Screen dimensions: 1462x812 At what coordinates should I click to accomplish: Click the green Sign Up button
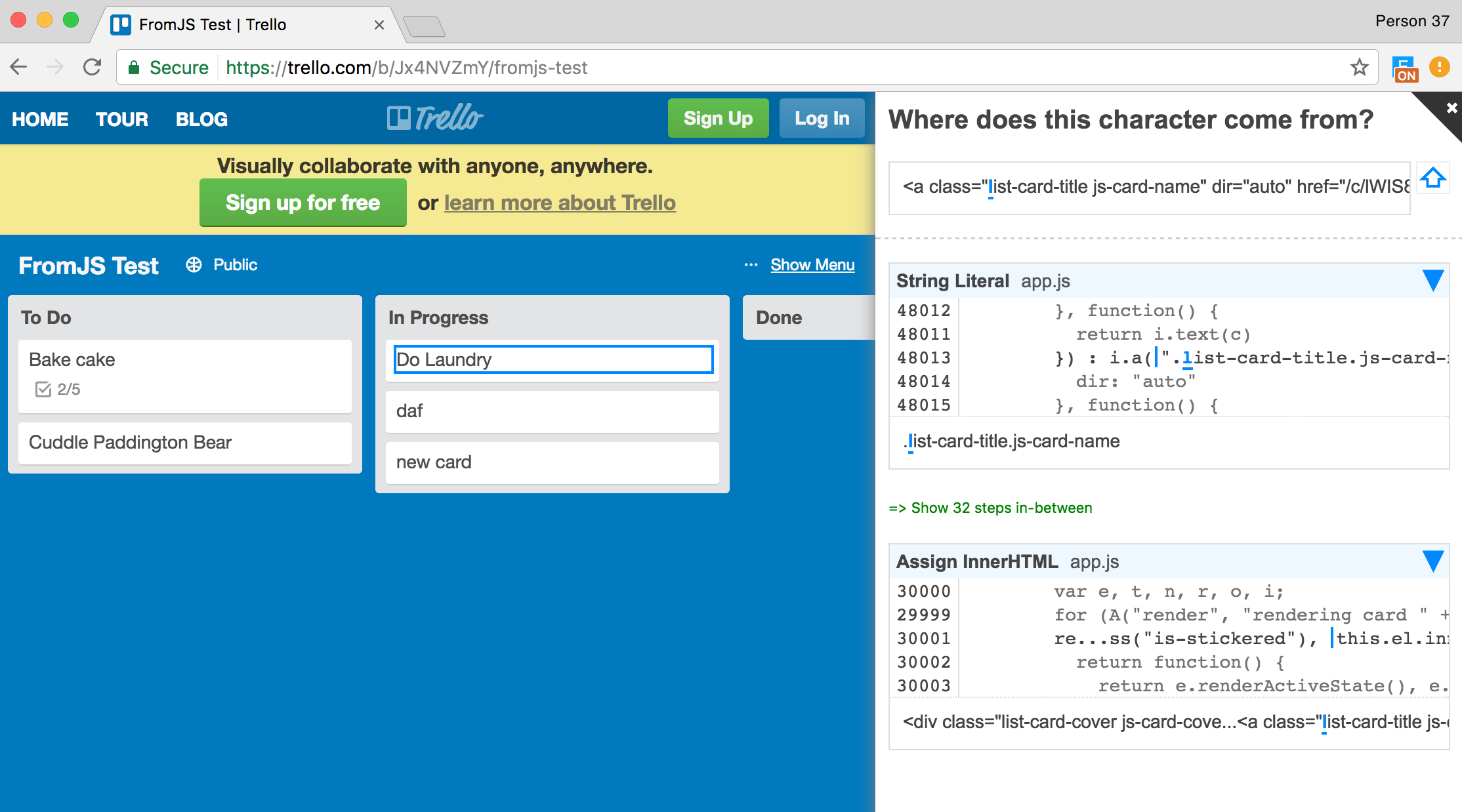718,118
